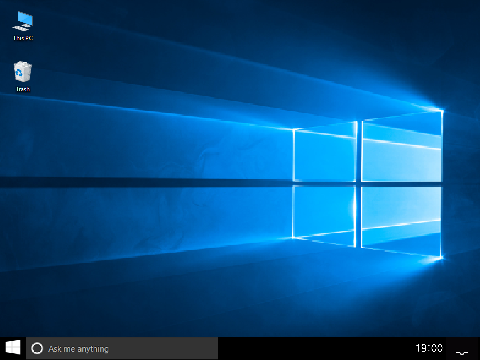Image resolution: width=480 pixels, height=360 pixels.
Task: Click the circle icon in the search box
Action: pos(37,348)
